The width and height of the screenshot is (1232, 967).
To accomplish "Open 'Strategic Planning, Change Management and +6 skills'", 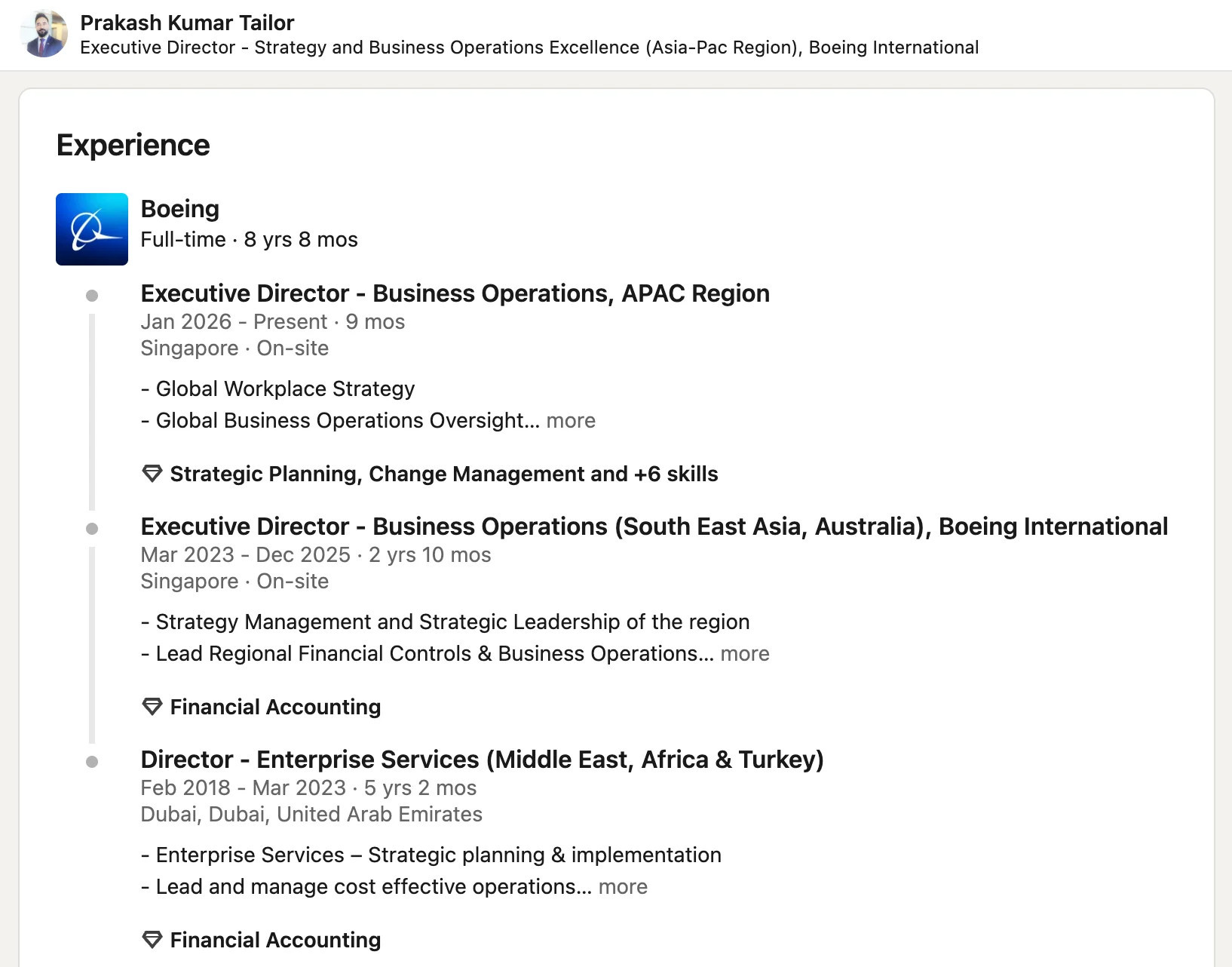I will point(444,474).
